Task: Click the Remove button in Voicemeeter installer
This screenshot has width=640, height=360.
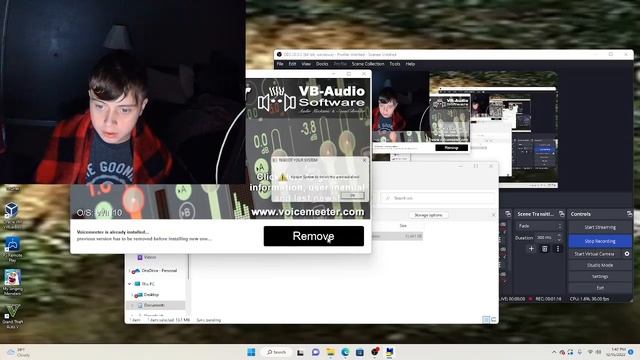Action: (x=313, y=236)
